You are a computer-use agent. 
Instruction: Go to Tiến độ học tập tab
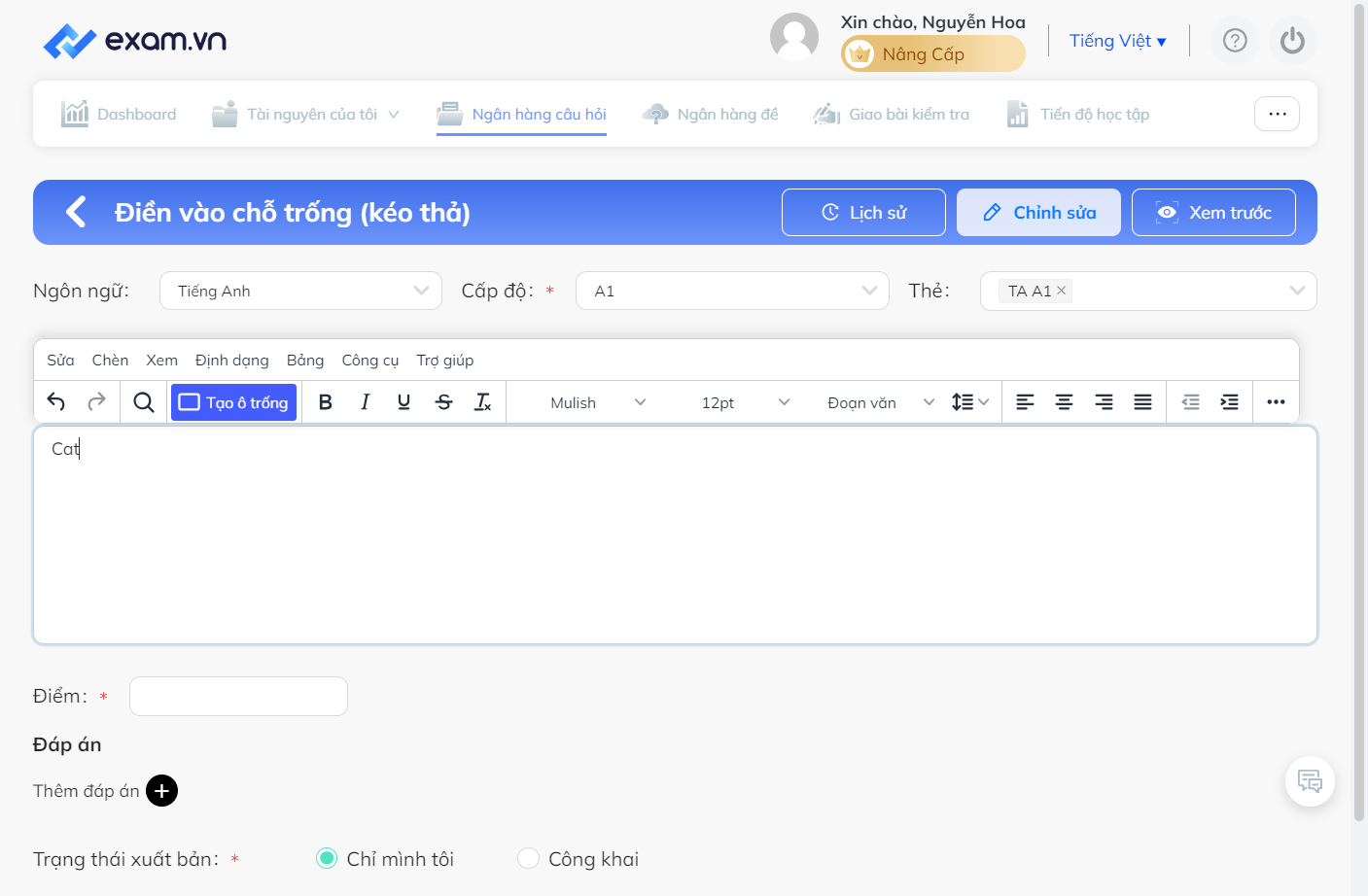tap(1077, 115)
